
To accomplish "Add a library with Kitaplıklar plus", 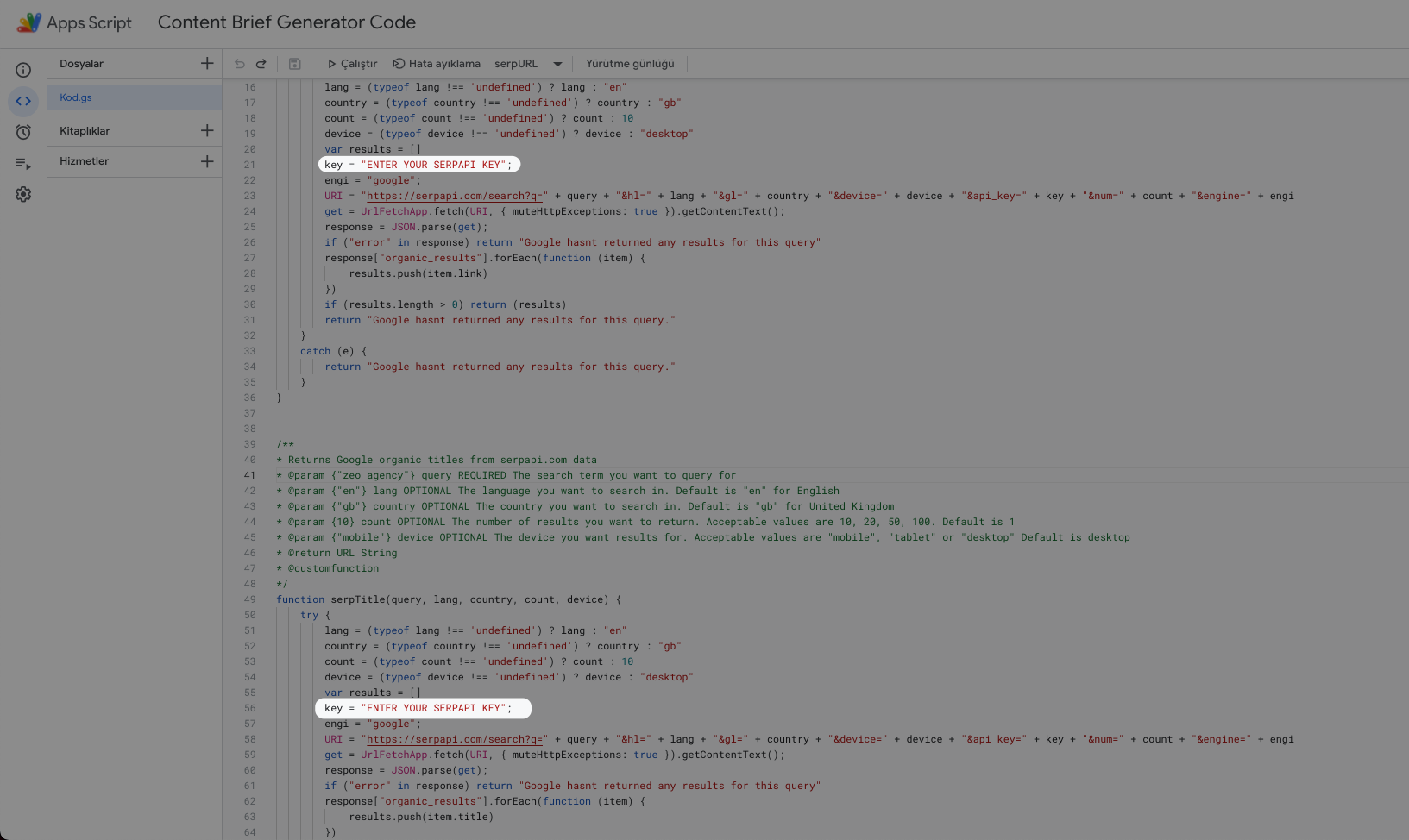I will [x=207, y=130].
